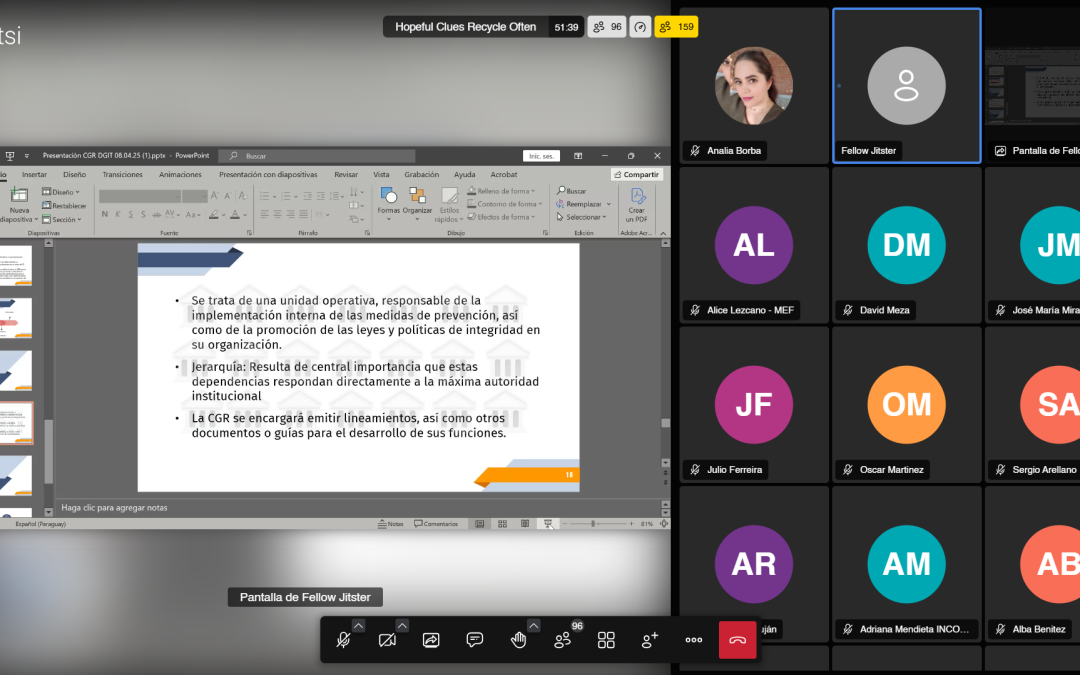Screen dimensions: 1080x675
Task: Open the meeting chat panel
Action: (475, 640)
